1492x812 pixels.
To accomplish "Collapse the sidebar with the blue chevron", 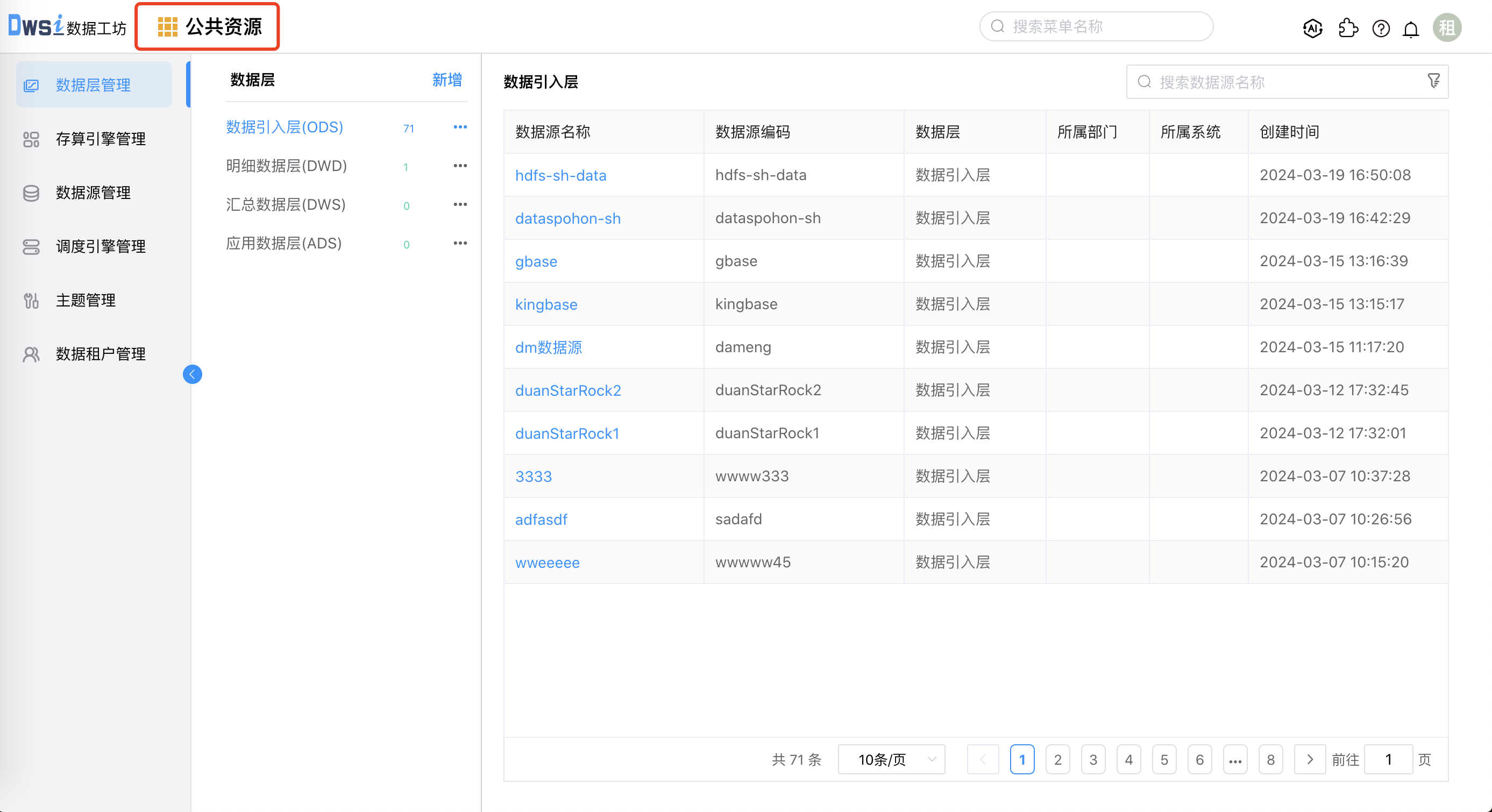I will coord(193,374).
